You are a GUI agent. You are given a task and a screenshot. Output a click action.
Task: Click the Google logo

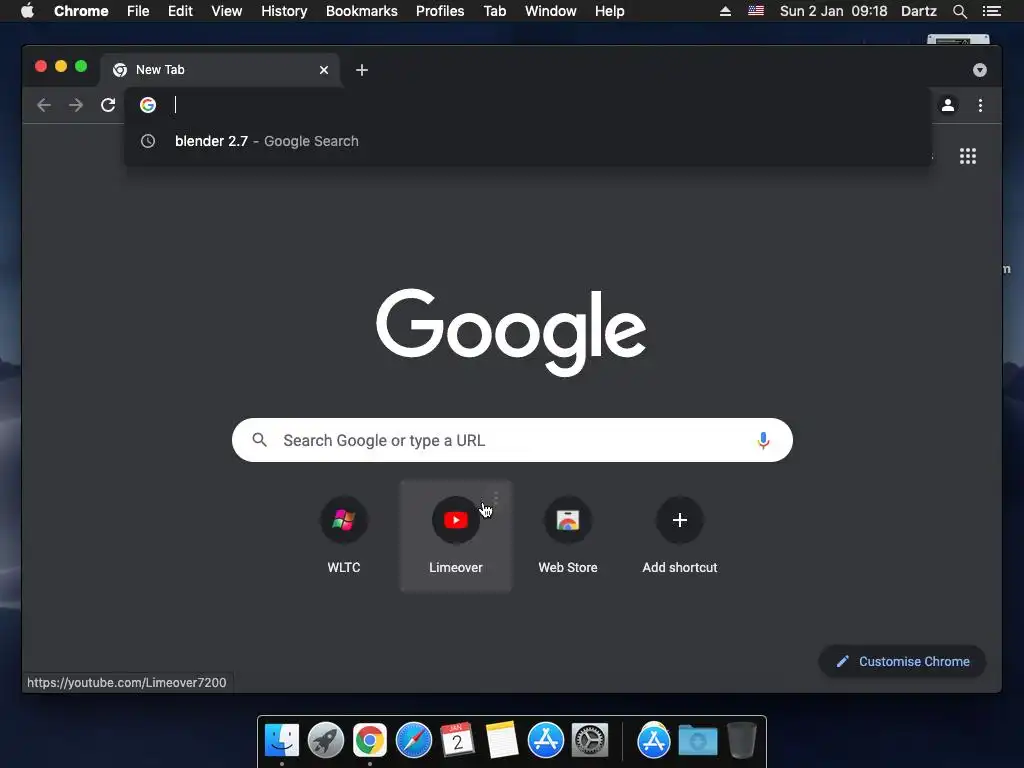(x=511, y=332)
